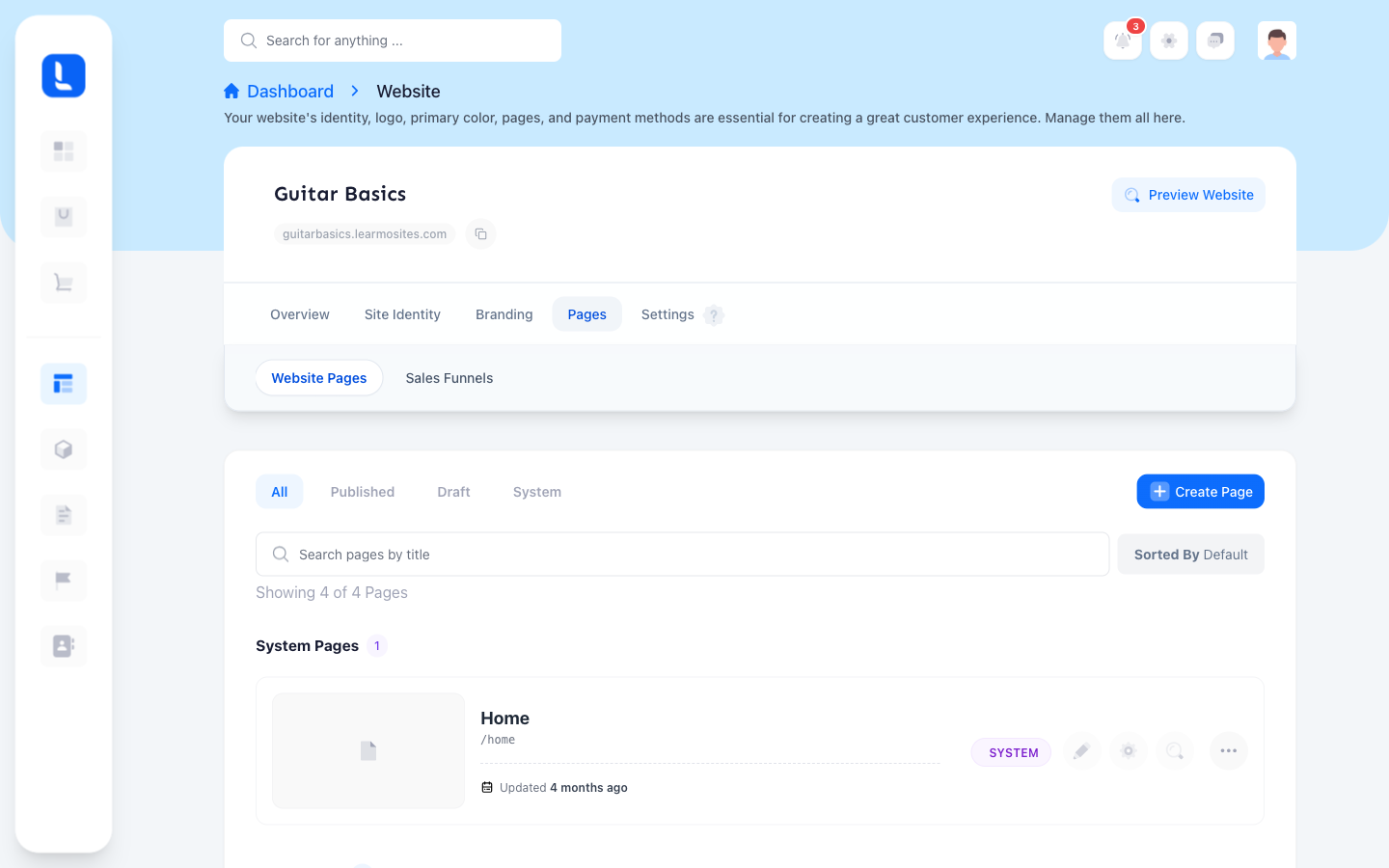The width and height of the screenshot is (1389, 868).
Task: Select the Website Pages sub-tab
Action: (319, 378)
